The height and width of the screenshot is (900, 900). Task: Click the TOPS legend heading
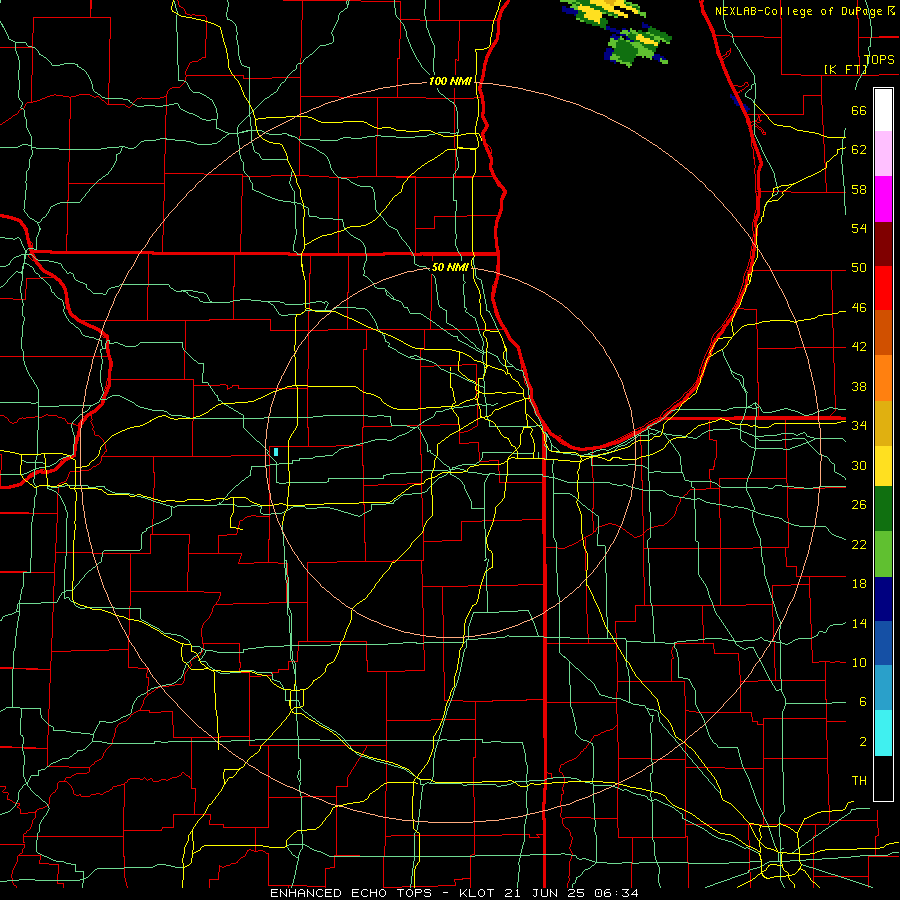pos(879,59)
